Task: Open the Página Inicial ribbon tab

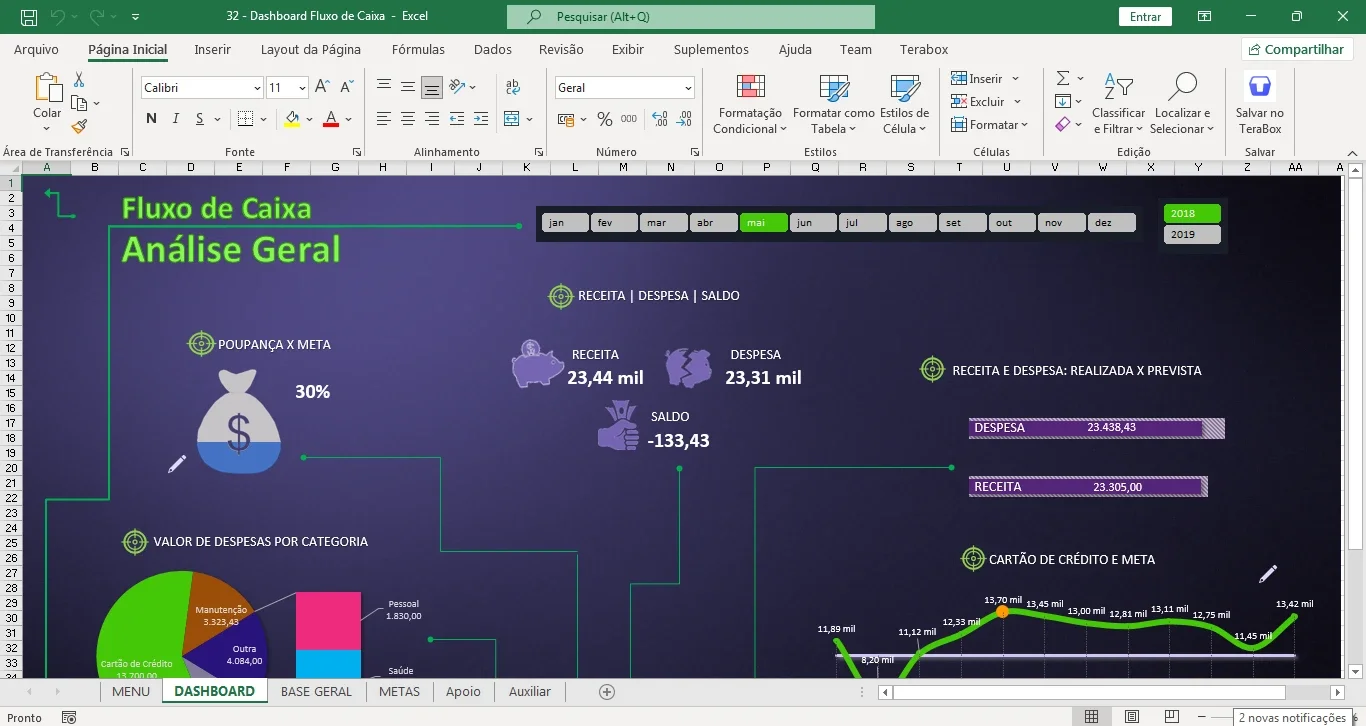Action: pos(127,50)
